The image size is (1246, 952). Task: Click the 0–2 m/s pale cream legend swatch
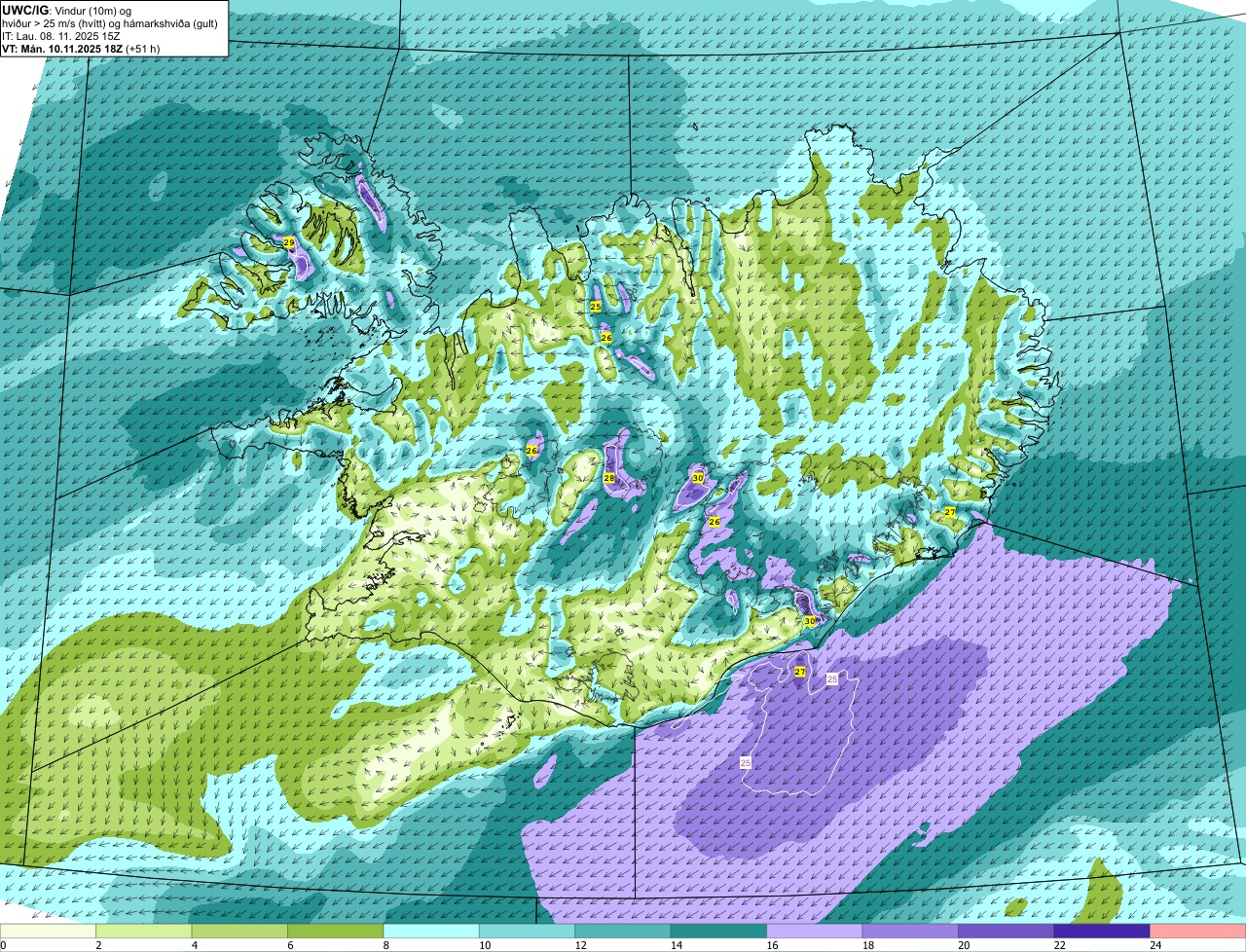coord(49,932)
